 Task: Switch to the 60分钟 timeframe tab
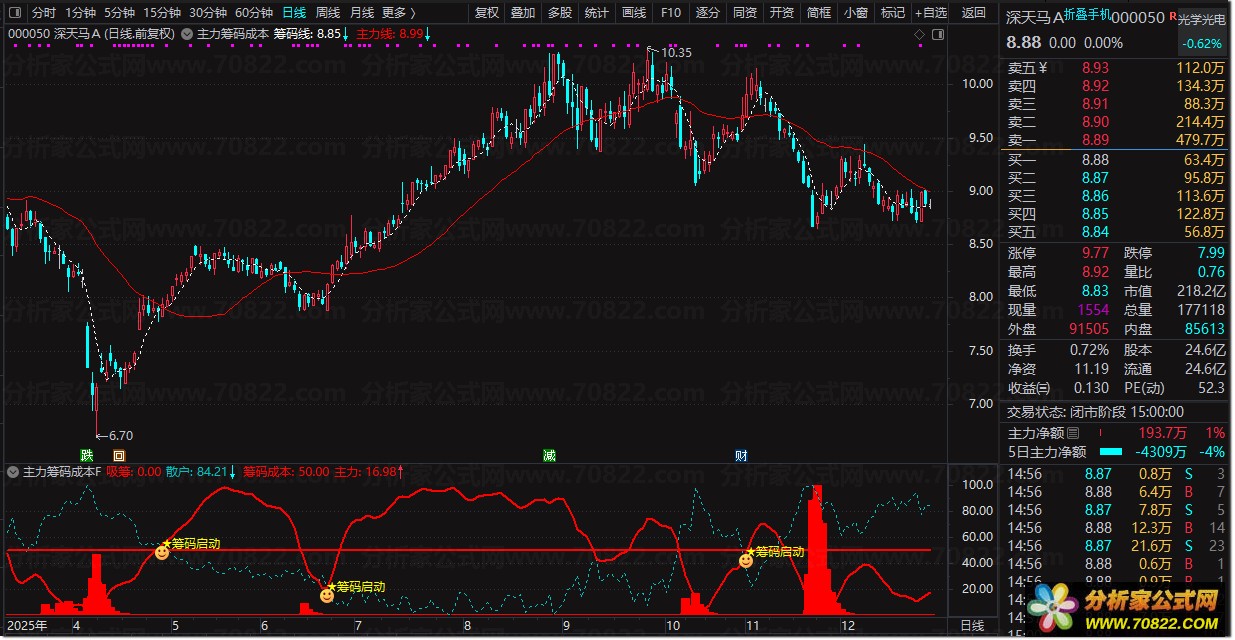pos(254,13)
